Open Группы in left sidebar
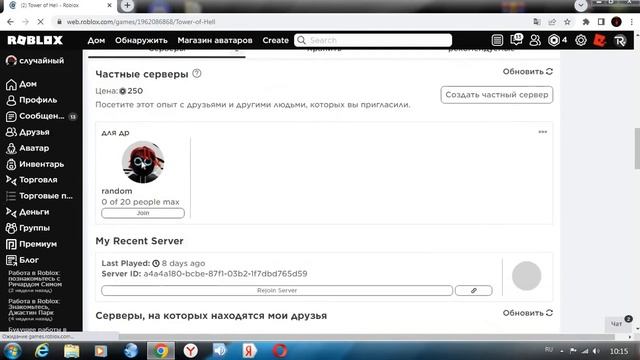Screen dimensions: 640x360 [x=28, y=228]
